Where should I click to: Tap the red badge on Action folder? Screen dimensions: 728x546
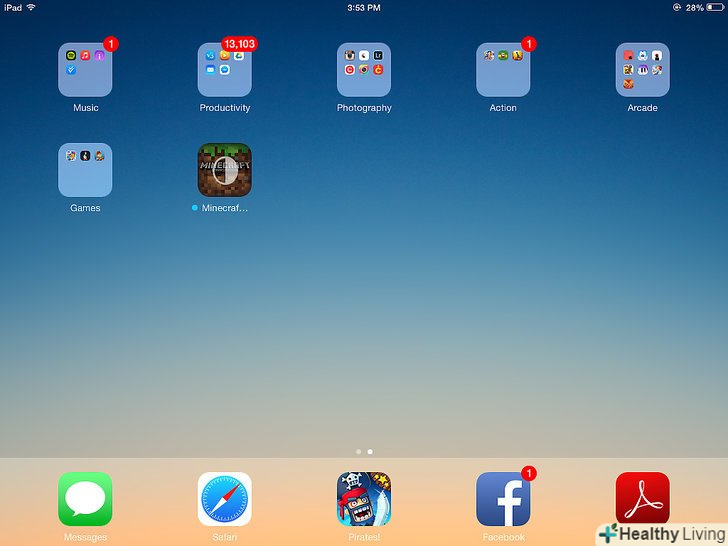coord(529,44)
